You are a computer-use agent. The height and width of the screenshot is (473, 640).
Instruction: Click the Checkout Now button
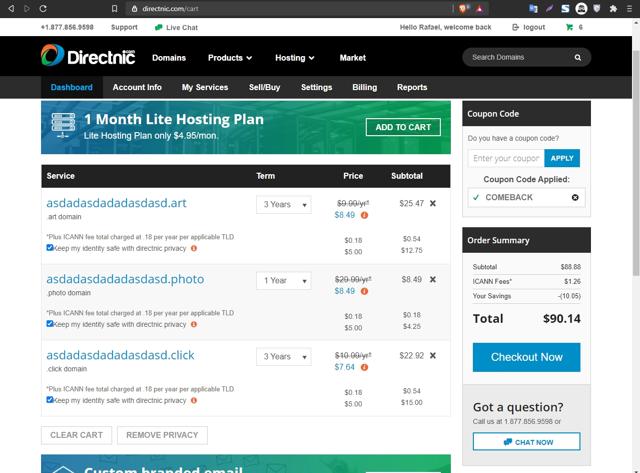527,358
